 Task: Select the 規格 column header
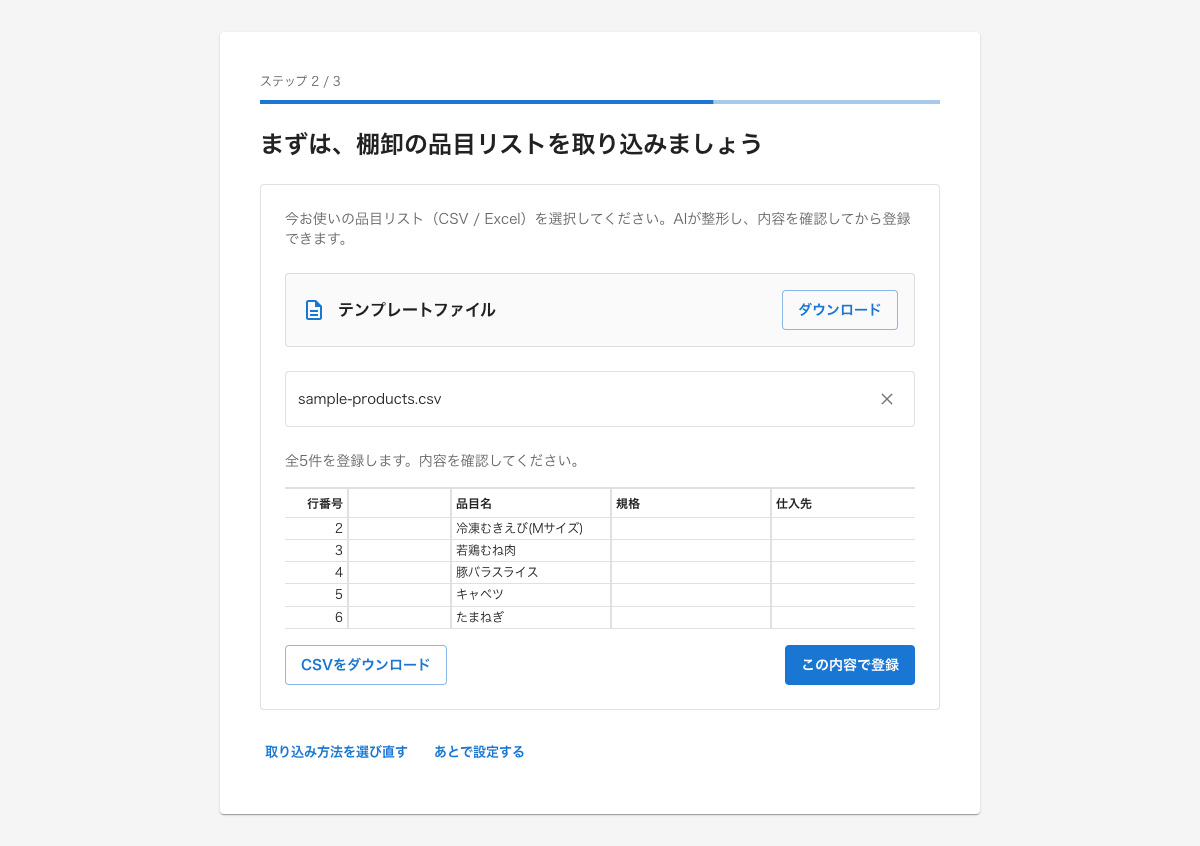691,503
